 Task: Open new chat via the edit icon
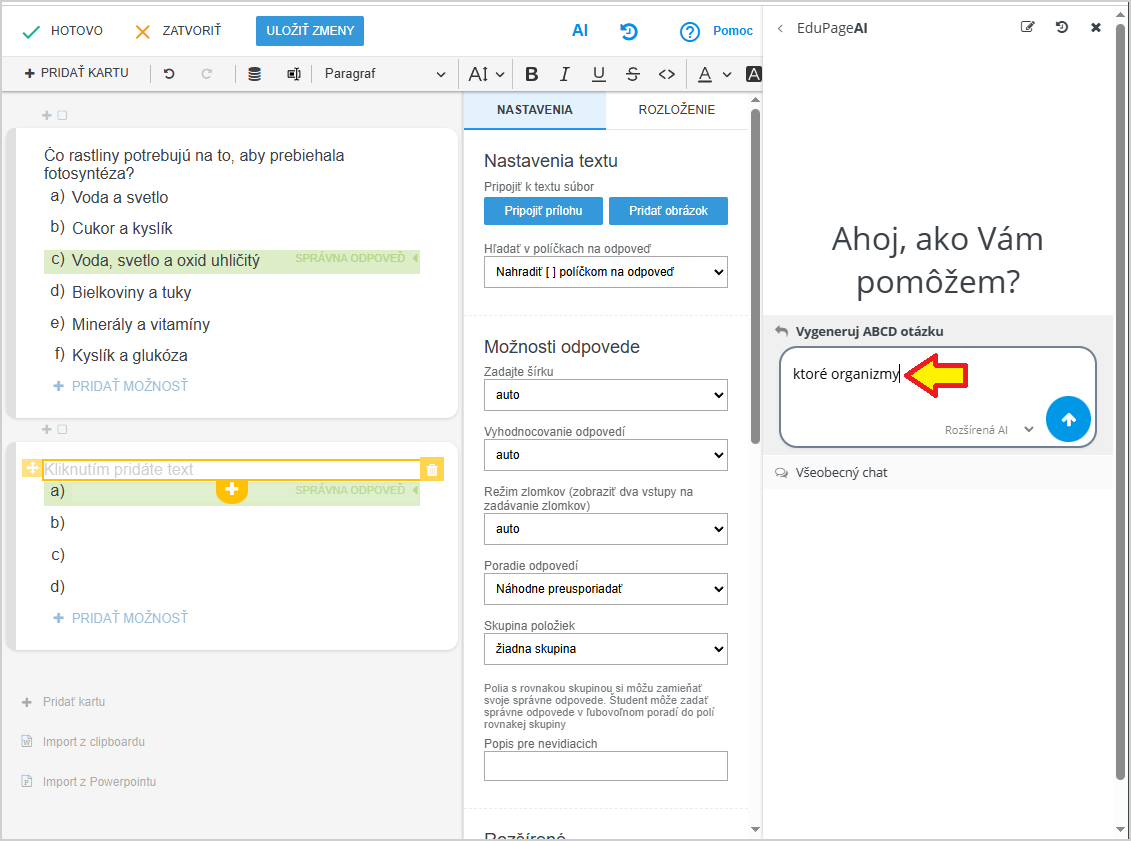click(1027, 28)
